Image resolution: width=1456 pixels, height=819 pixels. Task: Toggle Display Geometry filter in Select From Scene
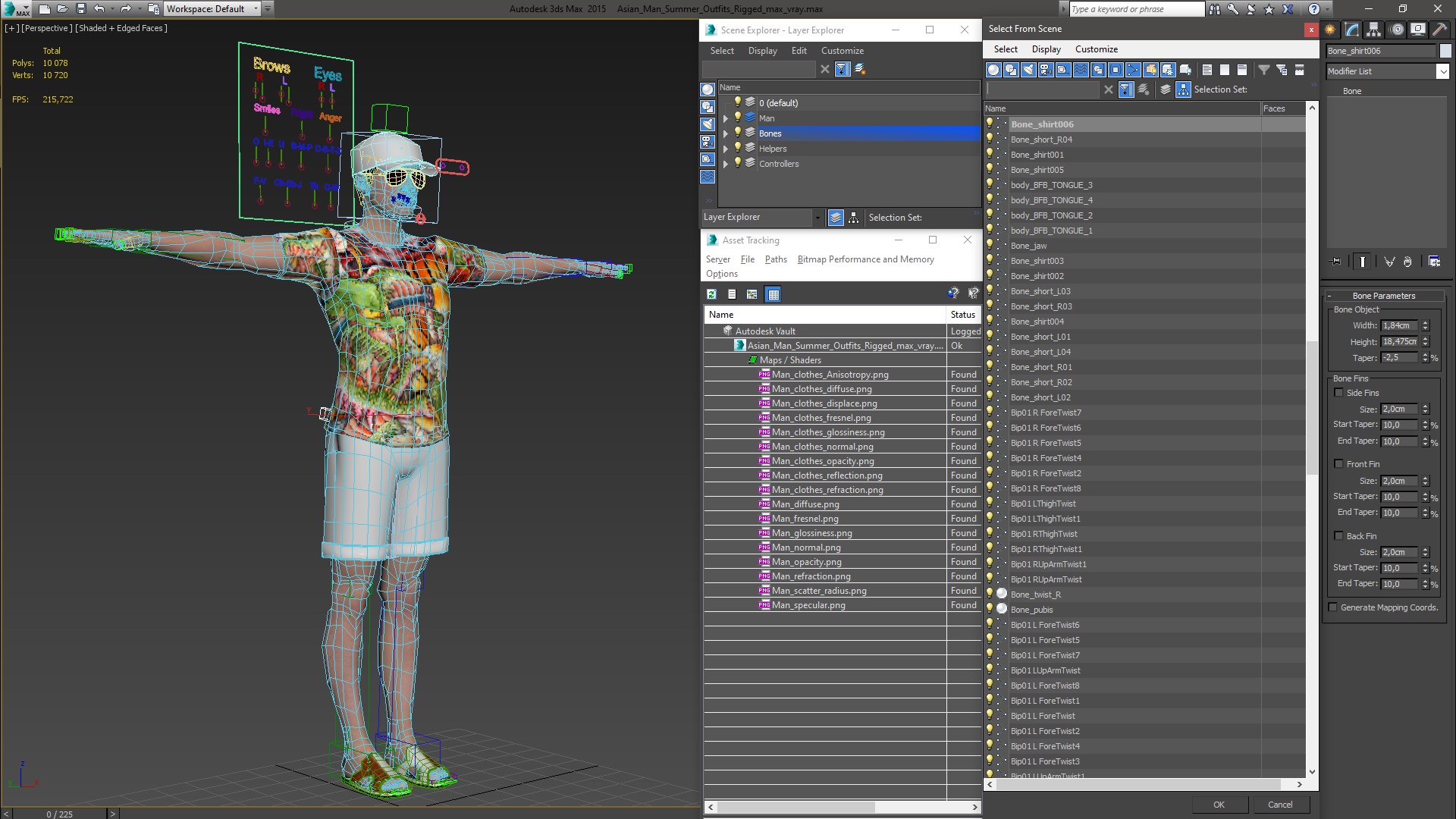click(x=993, y=70)
